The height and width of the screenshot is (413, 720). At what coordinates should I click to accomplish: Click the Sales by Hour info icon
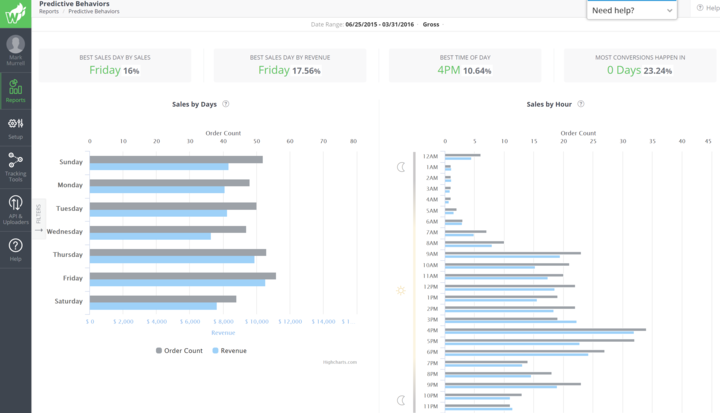[x=581, y=104]
